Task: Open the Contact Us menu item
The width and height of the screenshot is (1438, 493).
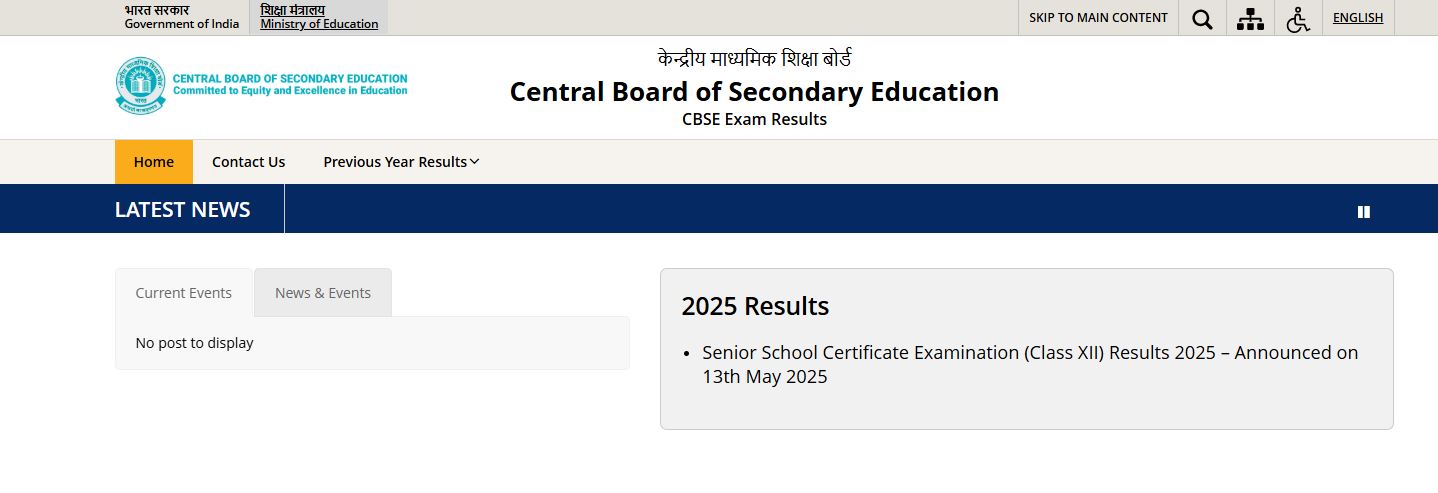Action: point(248,162)
